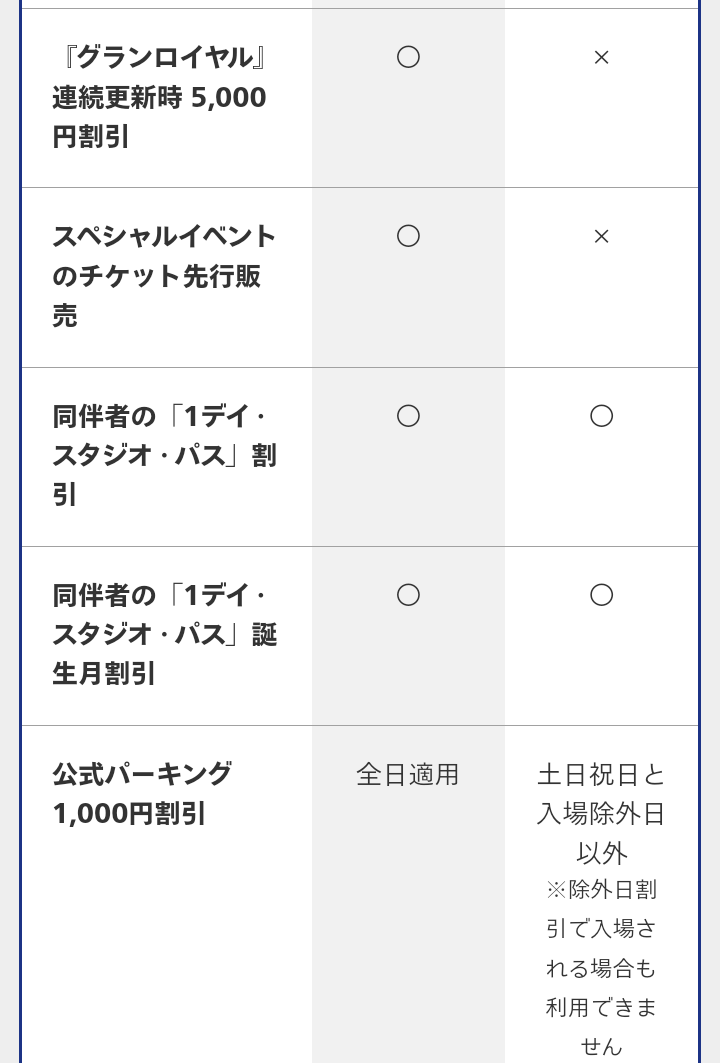This screenshot has width=720, height=1063.
Task: Click the circle mark in the Gran Royal renewal discount row
Action: (408, 57)
